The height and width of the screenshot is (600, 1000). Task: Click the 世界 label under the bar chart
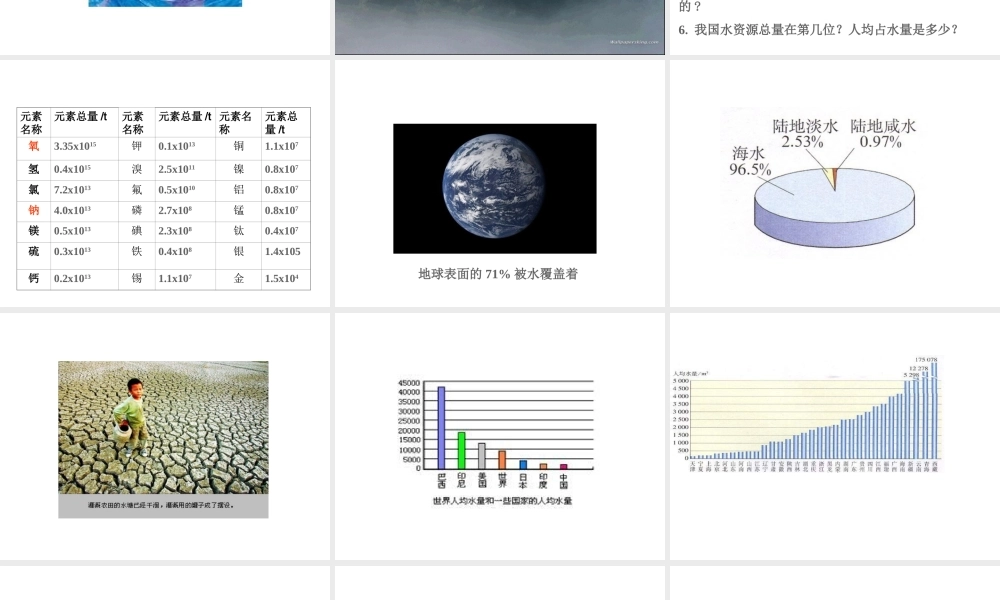click(503, 480)
